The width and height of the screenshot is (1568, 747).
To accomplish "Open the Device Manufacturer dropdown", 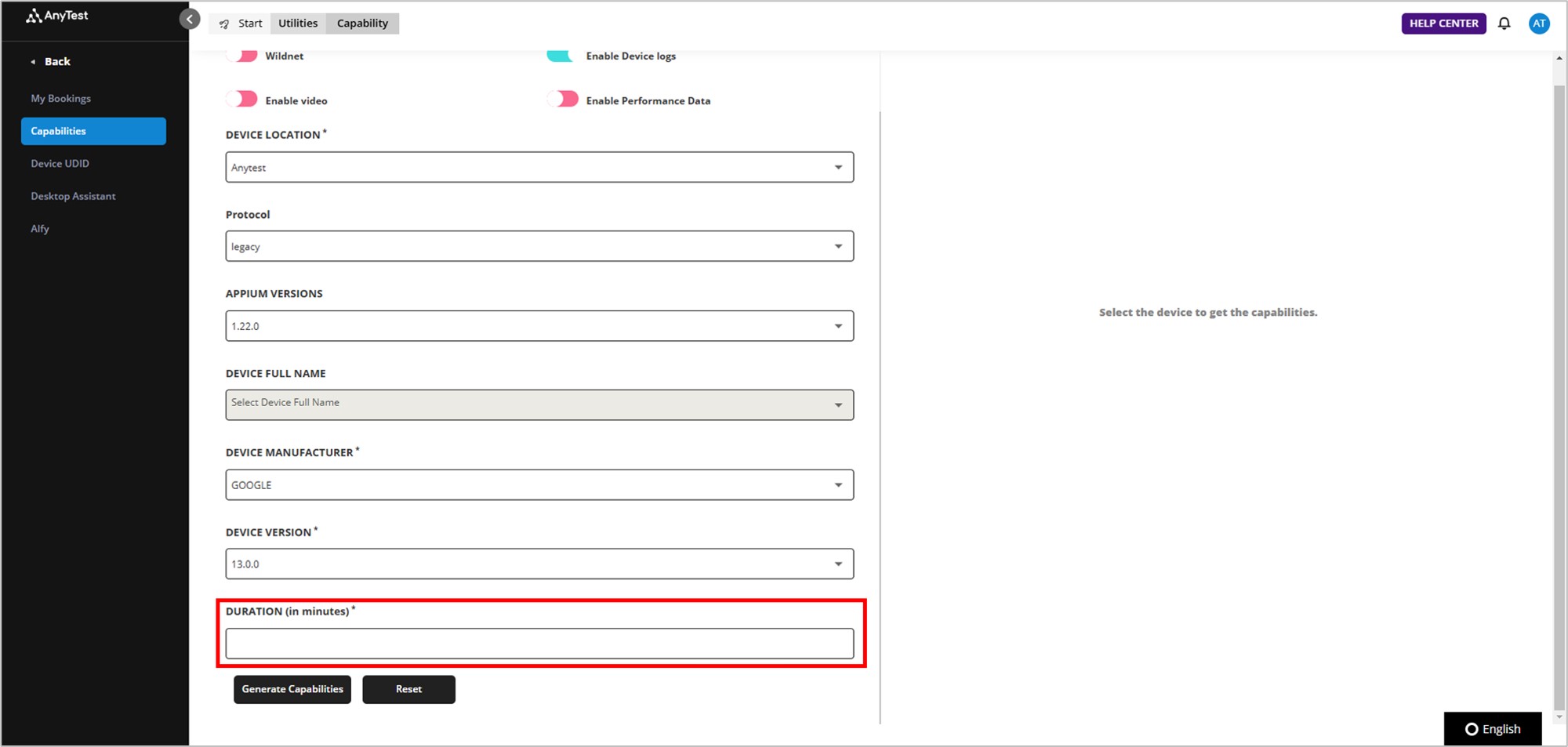I will coord(539,484).
